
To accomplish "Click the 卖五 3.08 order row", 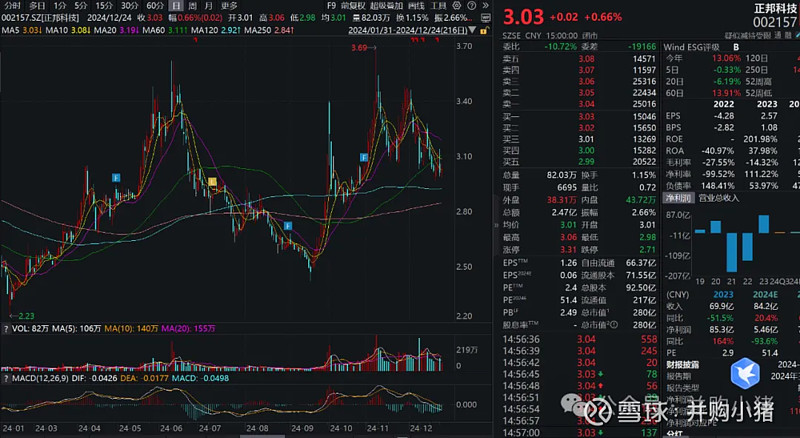I will [579, 59].
